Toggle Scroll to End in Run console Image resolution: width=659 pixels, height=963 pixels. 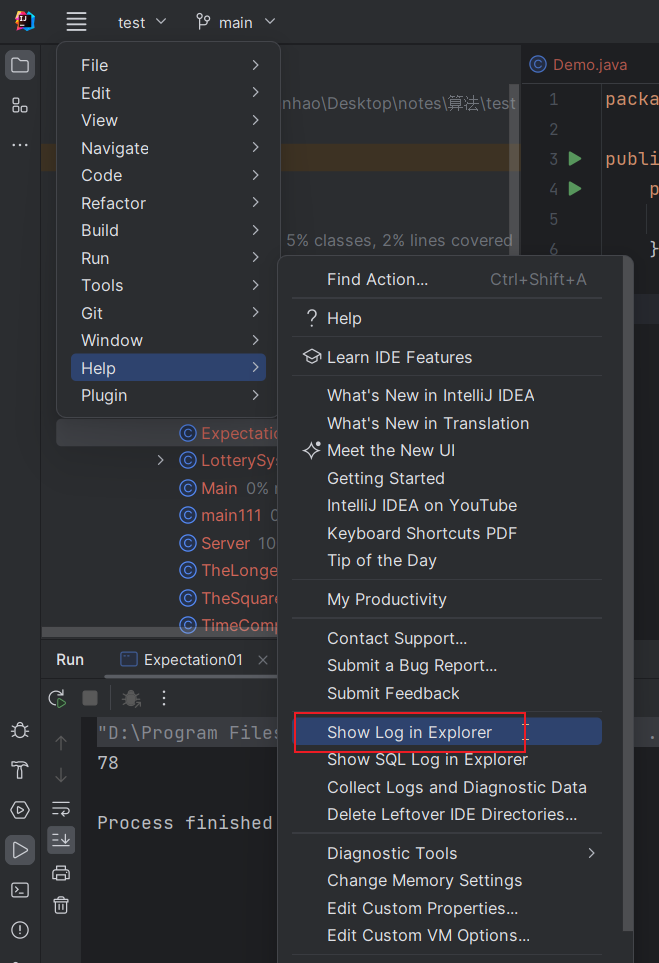(x=61, y=840)
